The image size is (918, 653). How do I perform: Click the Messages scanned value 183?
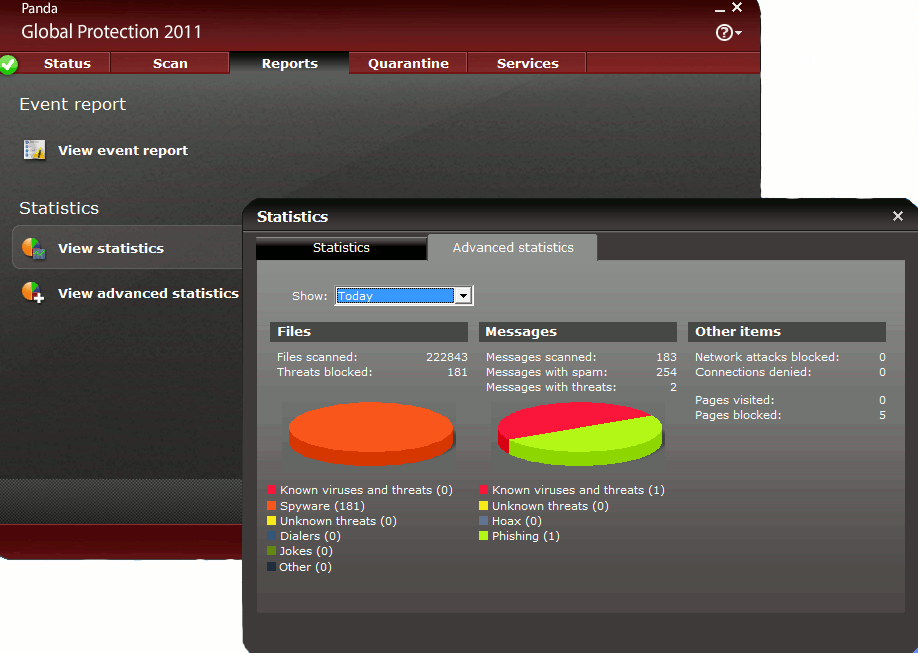click(x=666, y=357)
